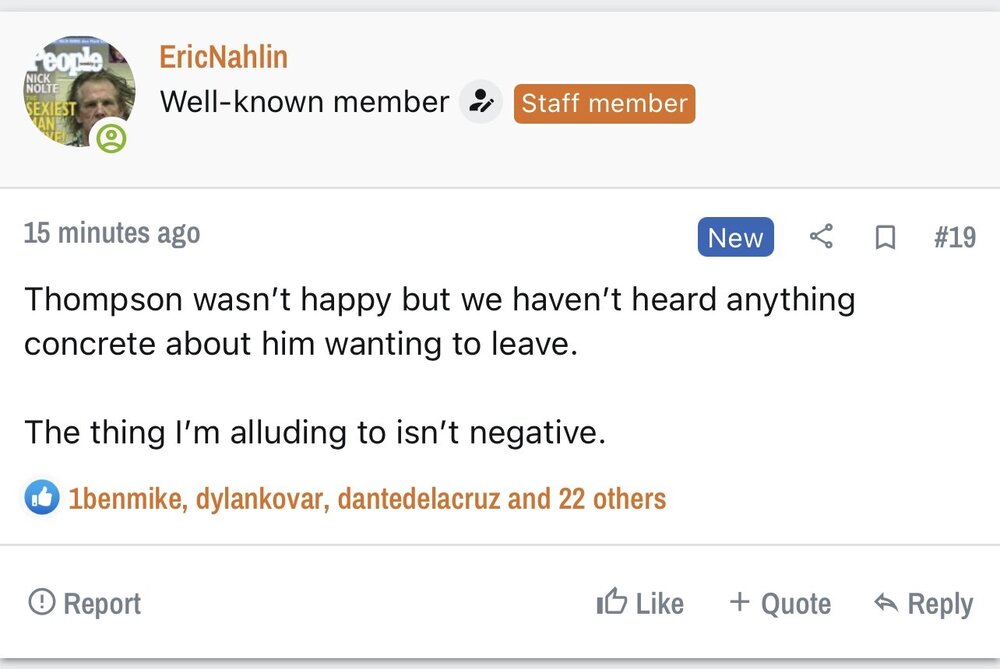This screenshot has width=1000, height=669.
Task: Click the New post badge
Action: pos(735,237)
